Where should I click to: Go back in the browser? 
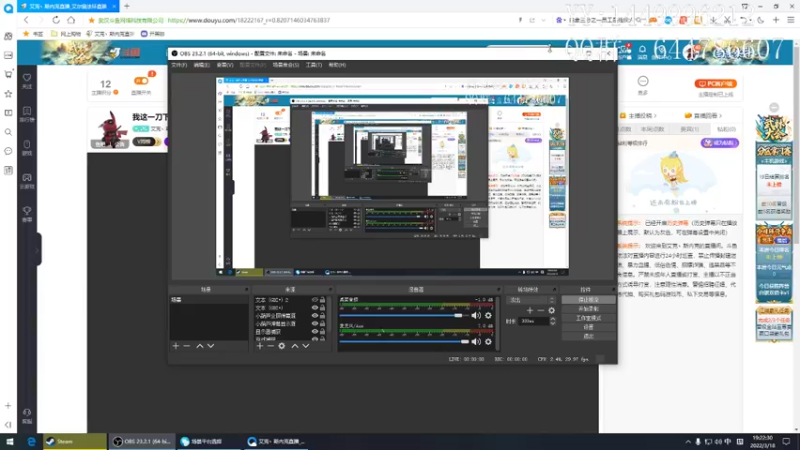tap(27, 20)
